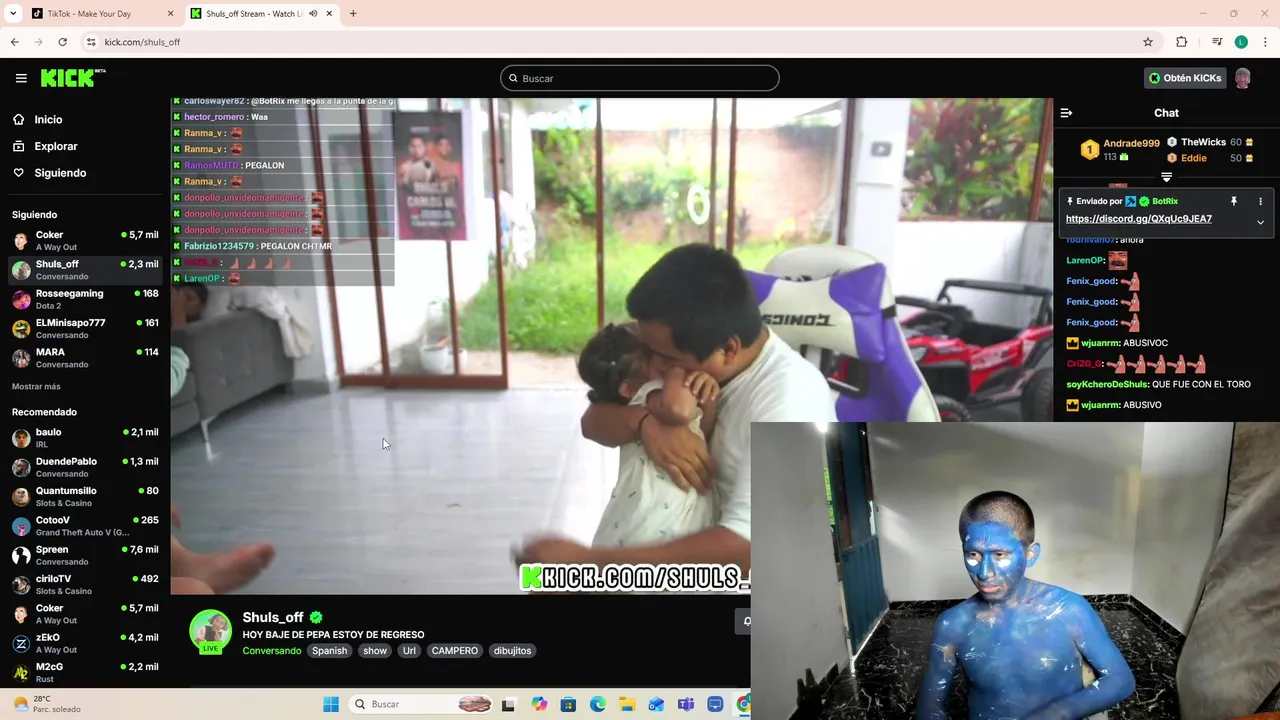Open a new browser tab
Screen dimensions: 1280x720
coord(353,14)
